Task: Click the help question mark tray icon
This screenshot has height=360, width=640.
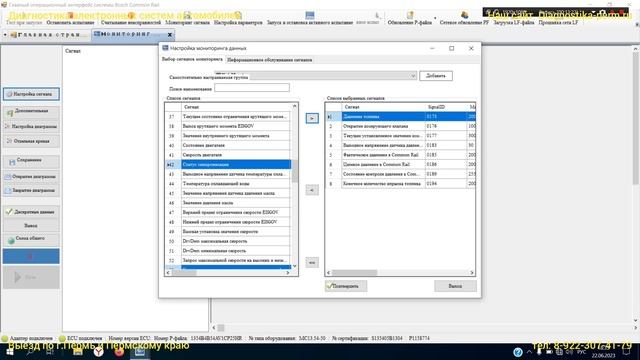Action: pos(518,352)
